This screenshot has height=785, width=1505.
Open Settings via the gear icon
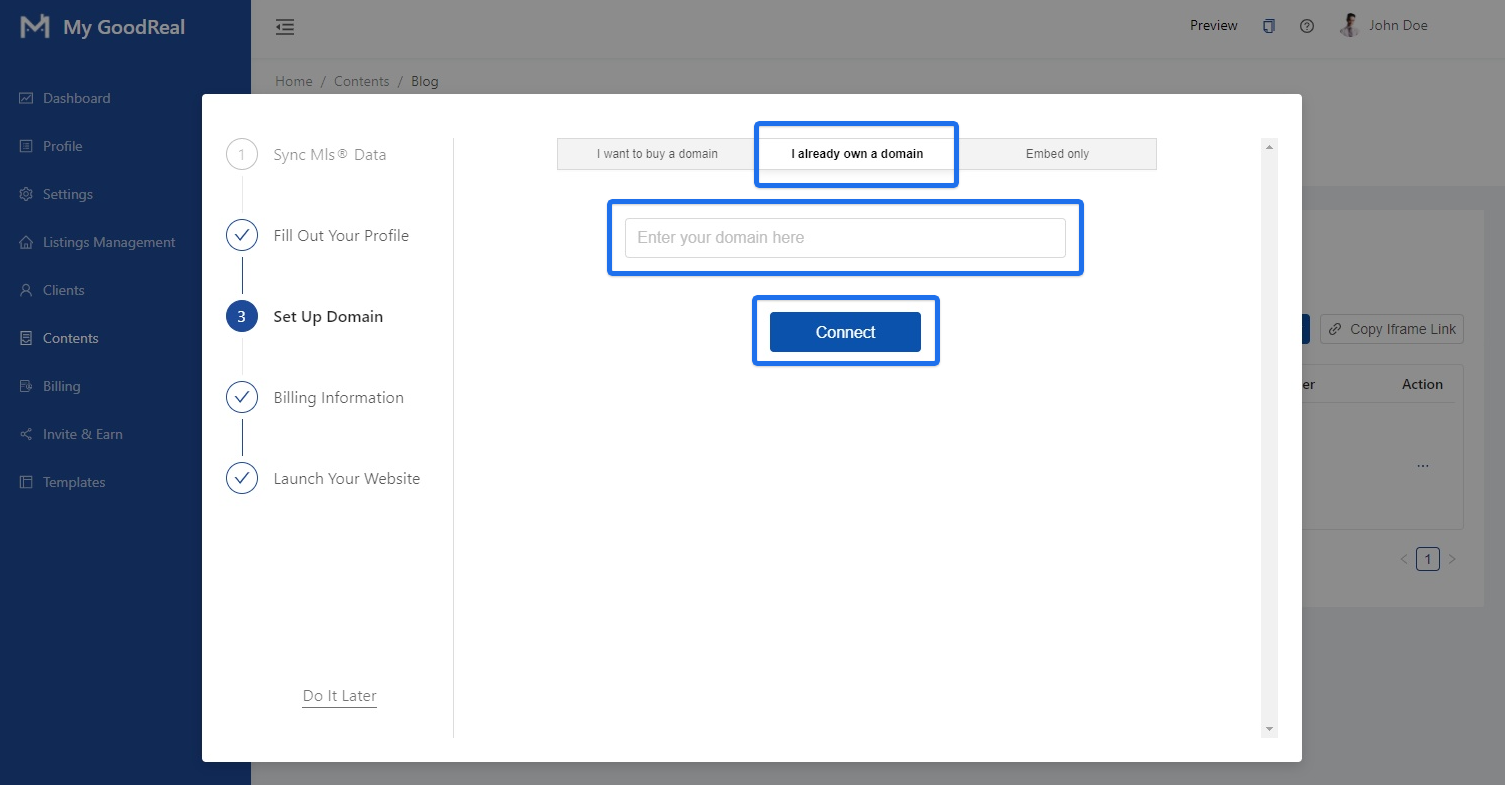pyautogui.click(x=24, y=194)
